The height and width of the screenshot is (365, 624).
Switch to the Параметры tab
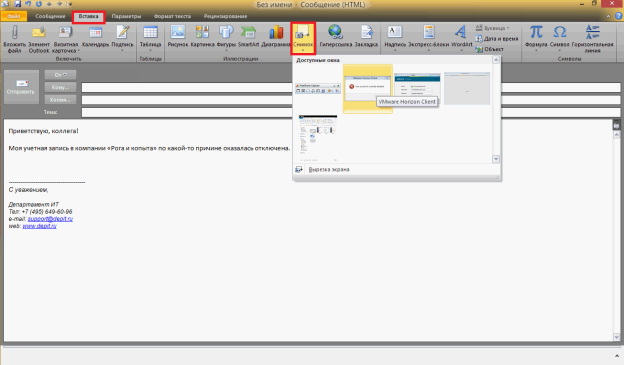(x=126, y=16)
